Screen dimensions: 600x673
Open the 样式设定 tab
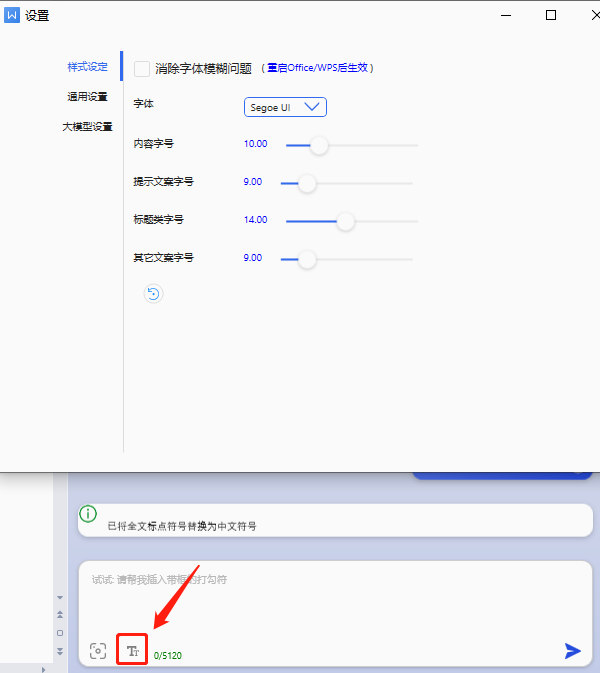pyautogui.click(x=87, y=67)
